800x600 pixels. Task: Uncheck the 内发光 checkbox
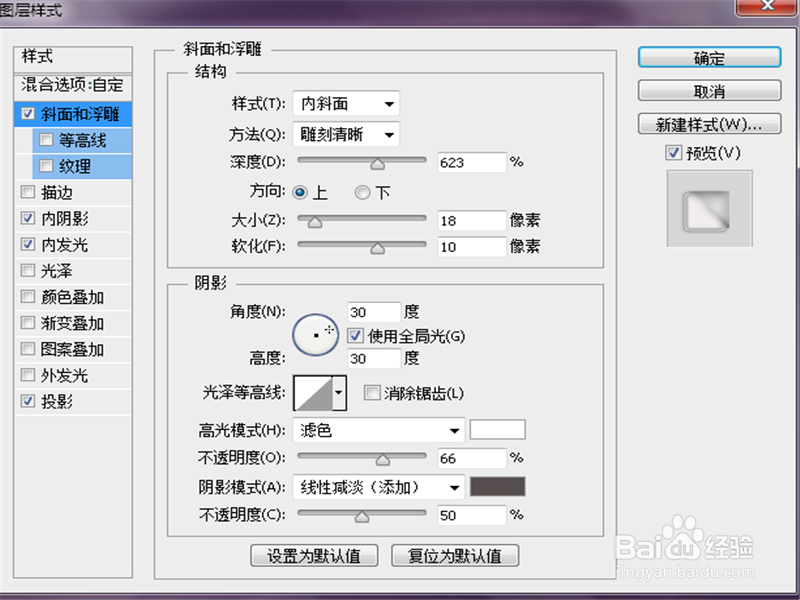(28, 244)
